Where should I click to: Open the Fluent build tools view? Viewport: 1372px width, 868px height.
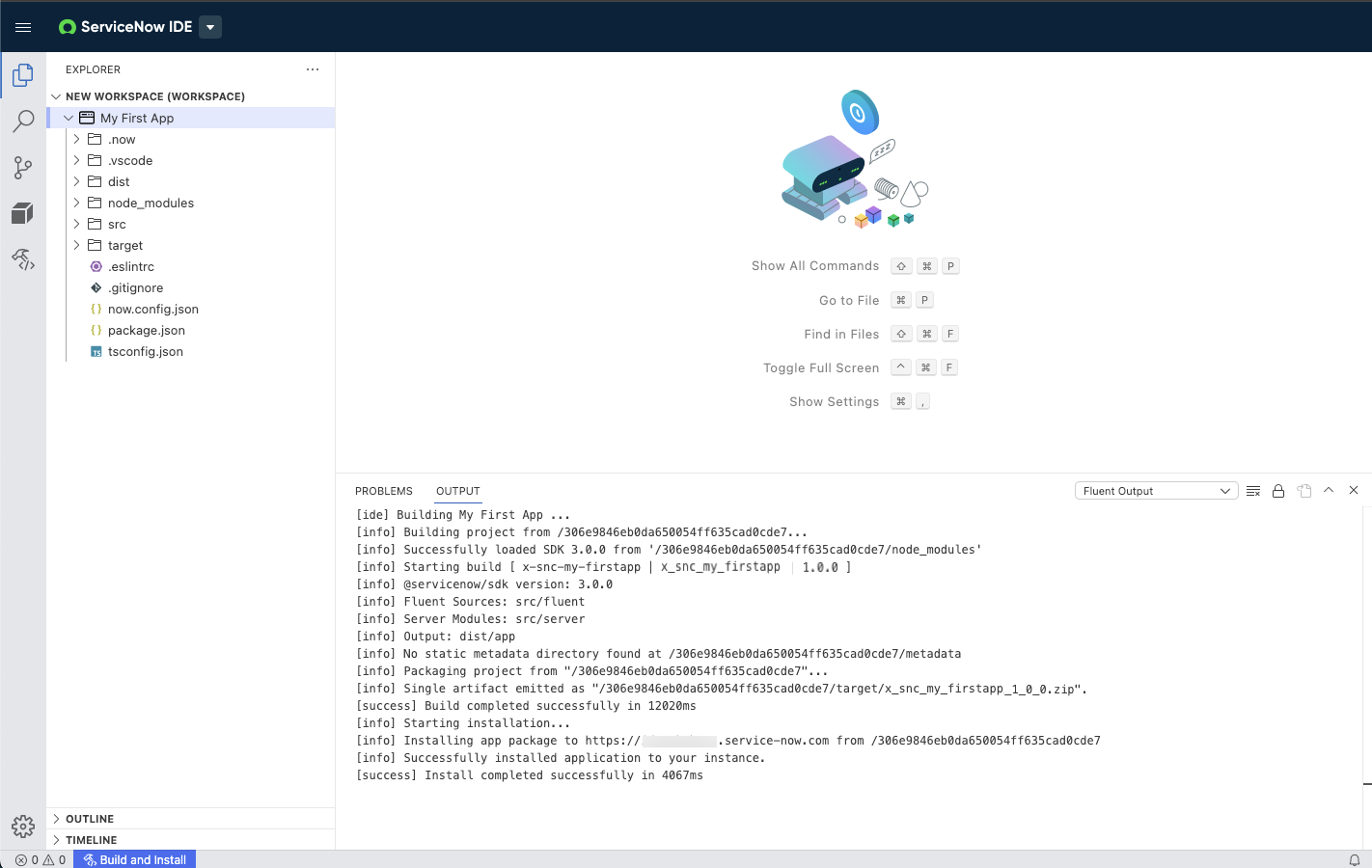pyautogui.click(x=23, y=259)
